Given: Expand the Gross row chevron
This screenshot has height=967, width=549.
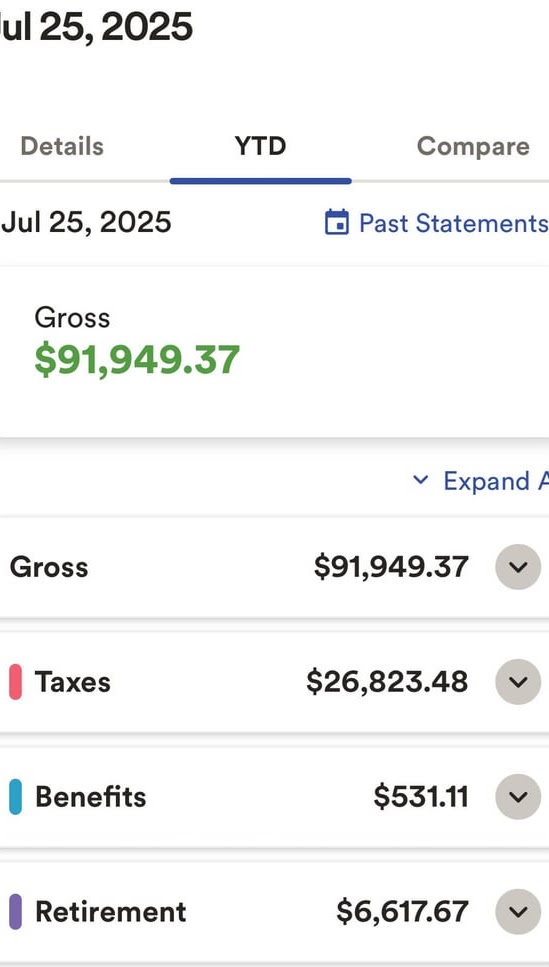Looking at the screenshot, I should pos(518,567).
